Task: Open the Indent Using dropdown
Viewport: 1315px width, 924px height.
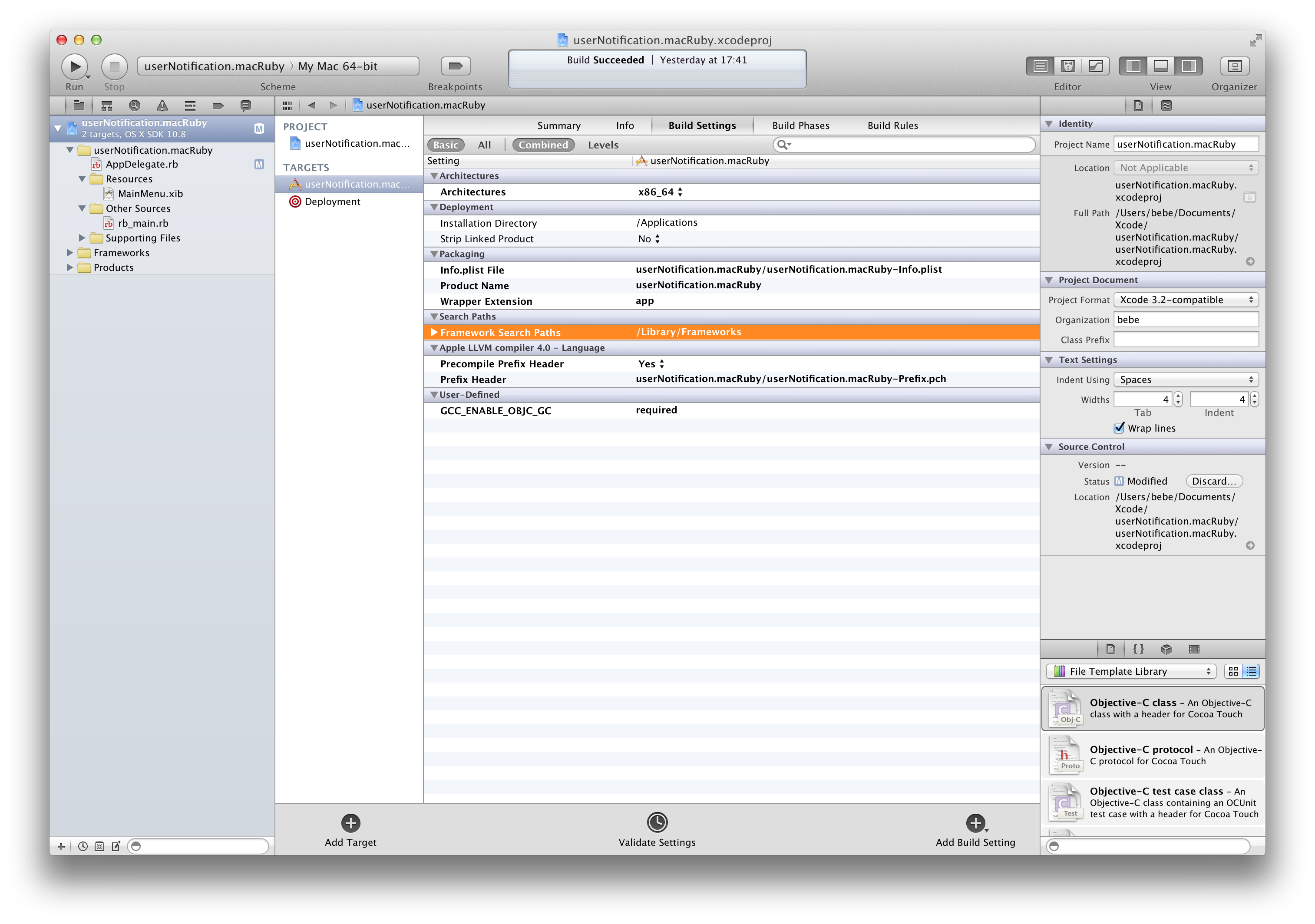Action: 1186,379
